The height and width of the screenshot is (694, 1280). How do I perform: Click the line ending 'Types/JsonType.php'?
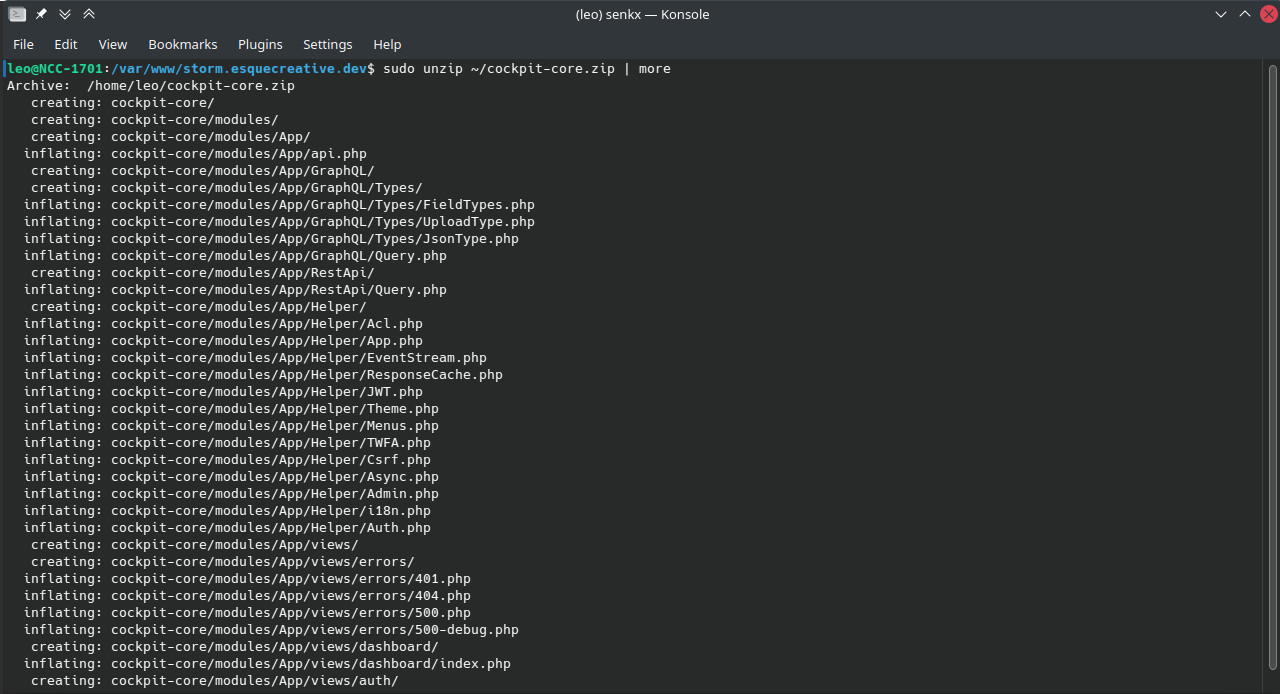tap(271, 239)
